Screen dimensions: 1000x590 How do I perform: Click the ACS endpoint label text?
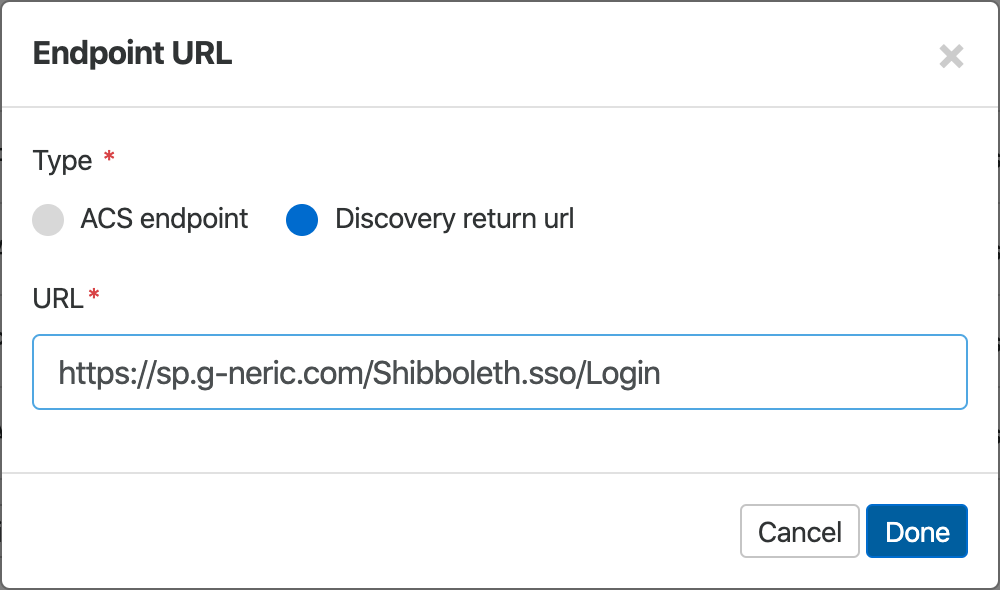point(163,219)
